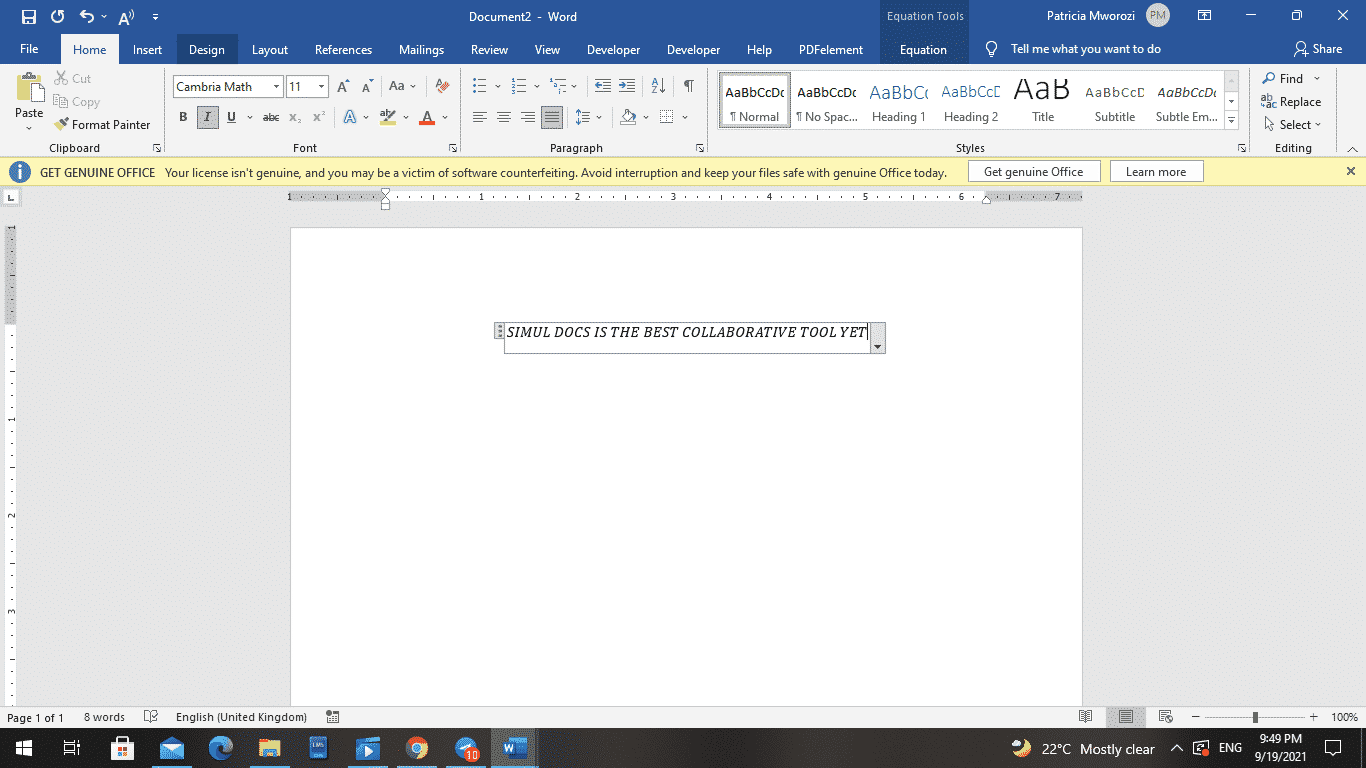
Task: Apply Bold formatting
Action: 183,117
